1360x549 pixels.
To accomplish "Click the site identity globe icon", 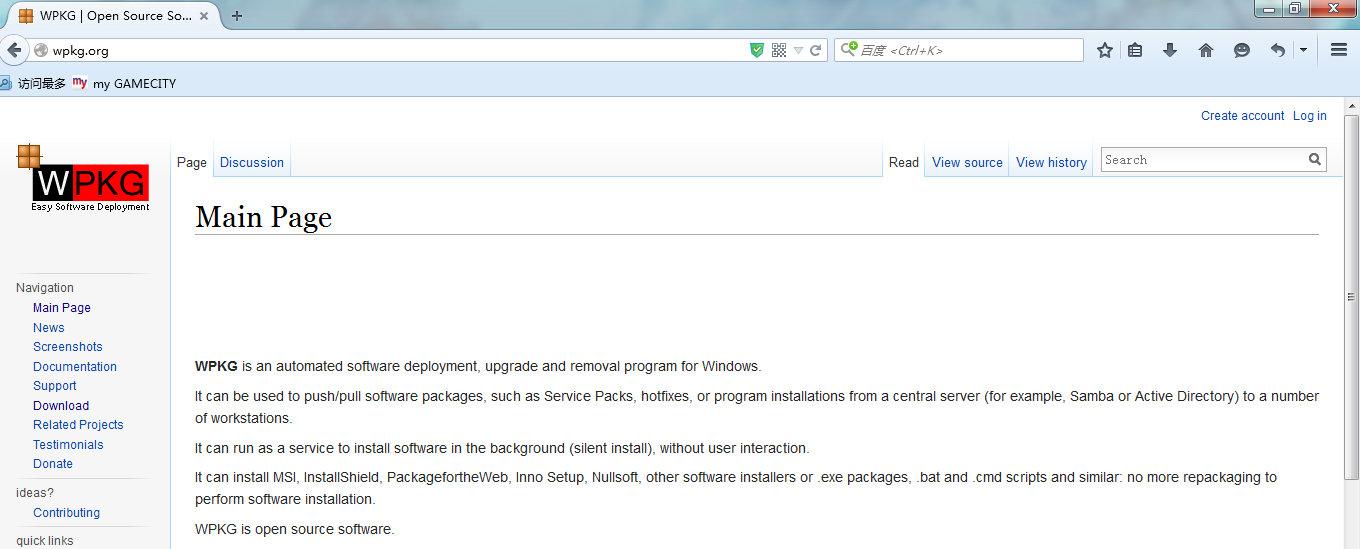I will click(41, 50).
